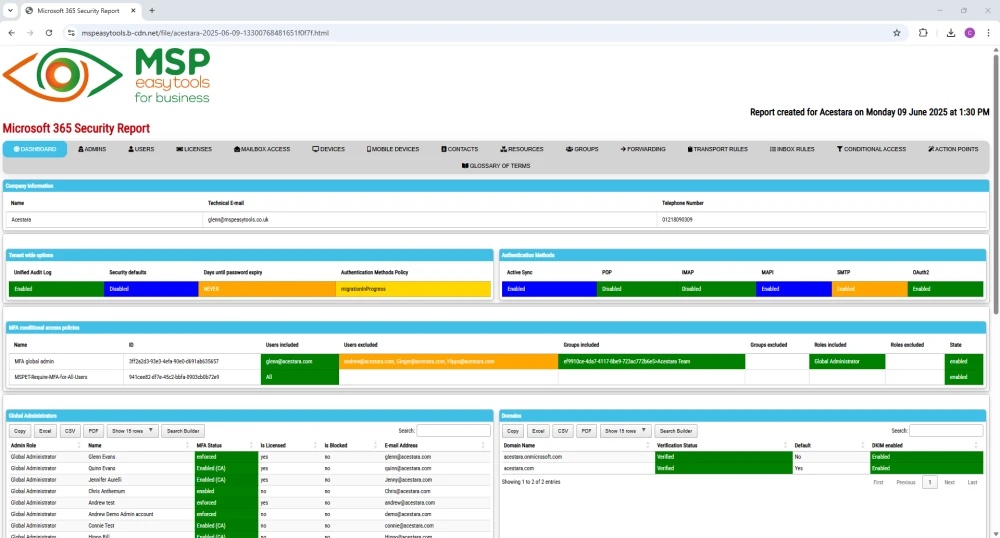Open the Licenses tab
This screenshot has width=1000, height=538.
point(194,149)
